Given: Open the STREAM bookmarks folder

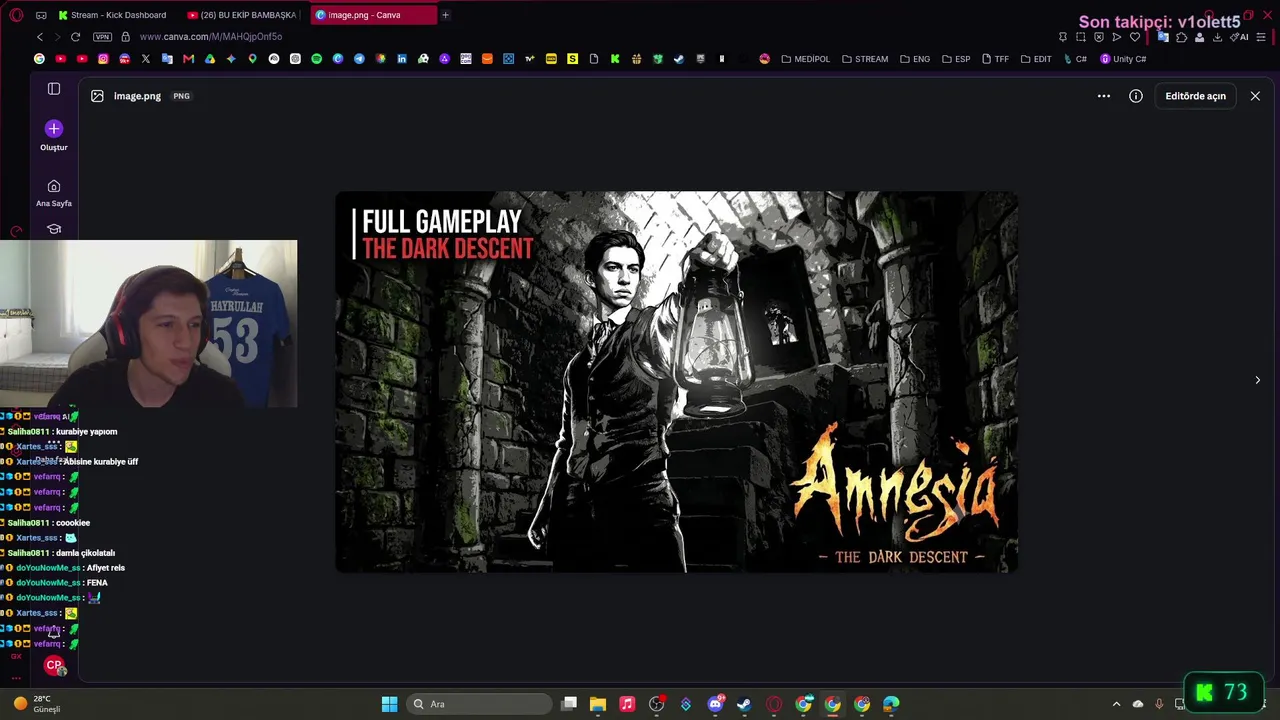Looking at the screenshot, I should tap(865, 59).
